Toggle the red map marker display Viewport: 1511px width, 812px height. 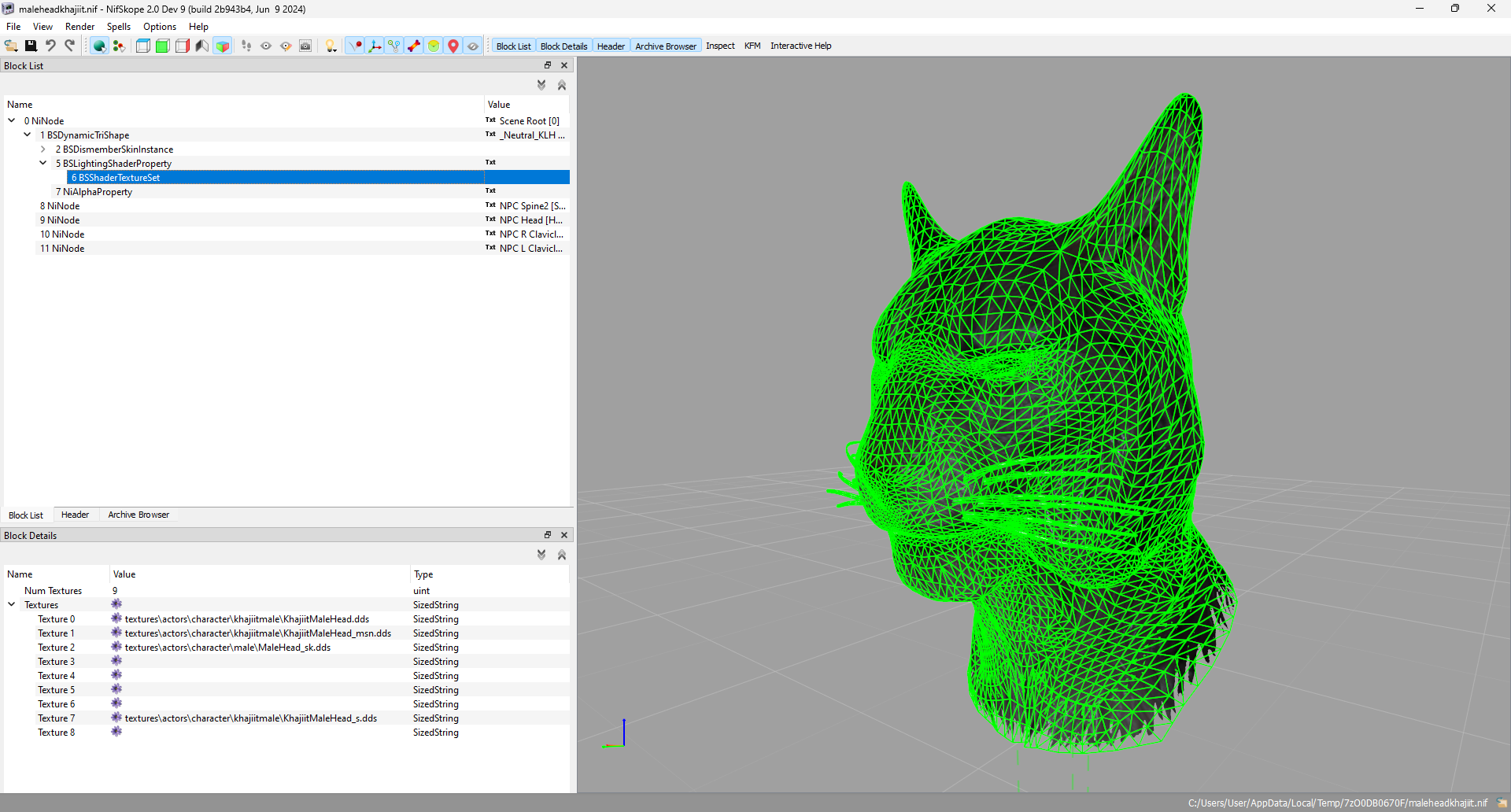pyautogui.click(x=453, y=46)
